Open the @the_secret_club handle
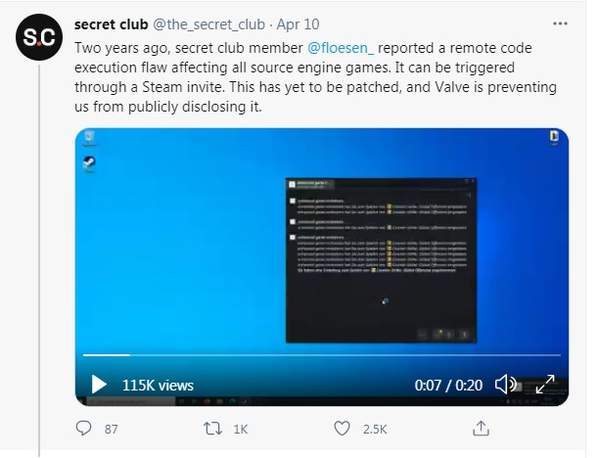 click(x=209, y=24)
